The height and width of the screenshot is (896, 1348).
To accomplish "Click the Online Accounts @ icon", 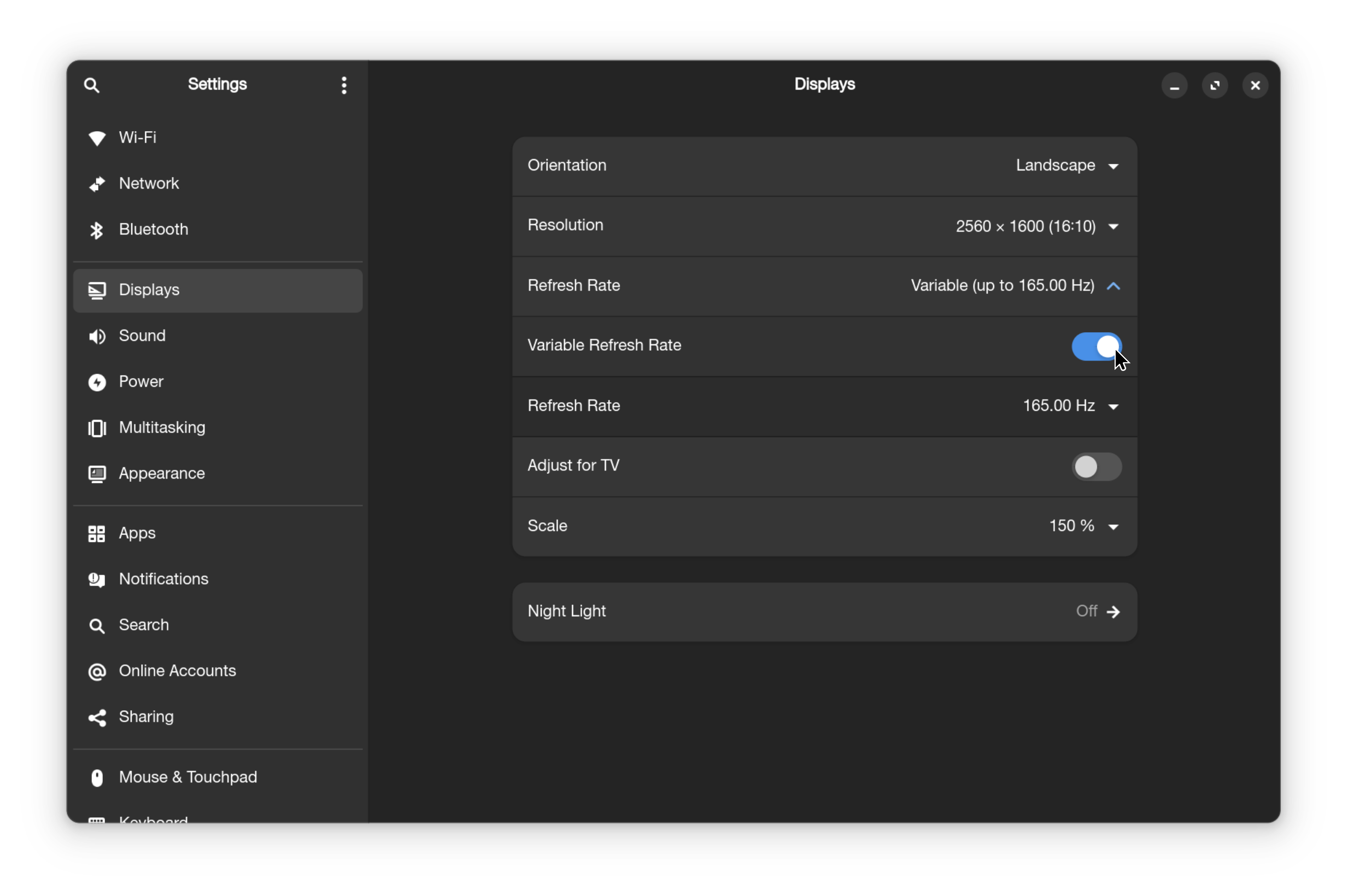I will (97, 671).
